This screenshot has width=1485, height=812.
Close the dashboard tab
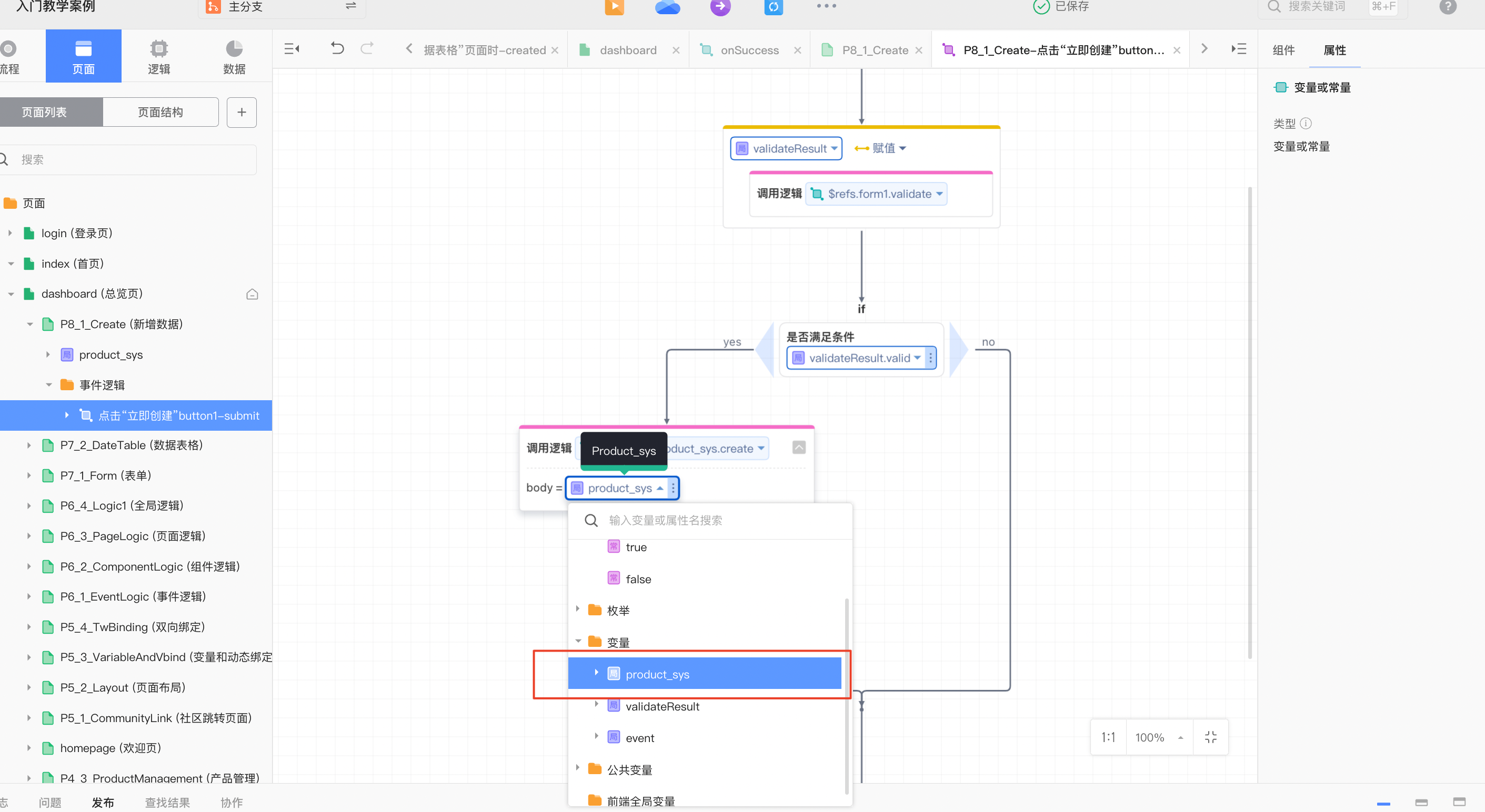pos(676,50)
